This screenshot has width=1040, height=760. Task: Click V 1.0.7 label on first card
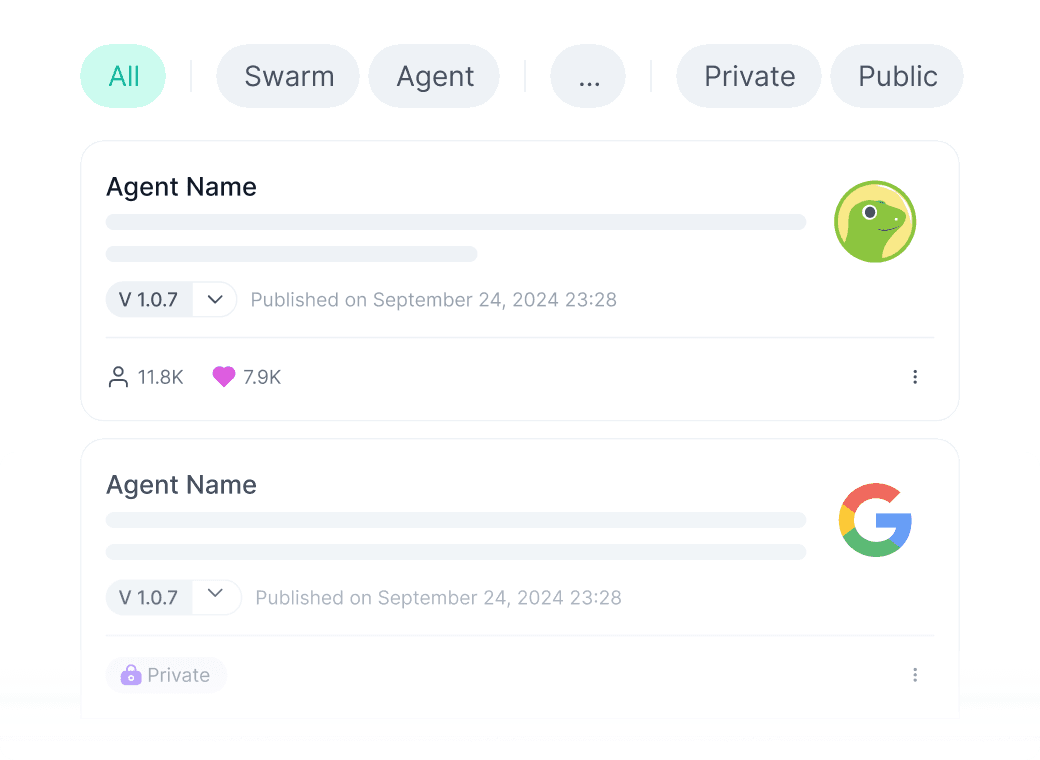pyautogui.click(x=149, y=299)
